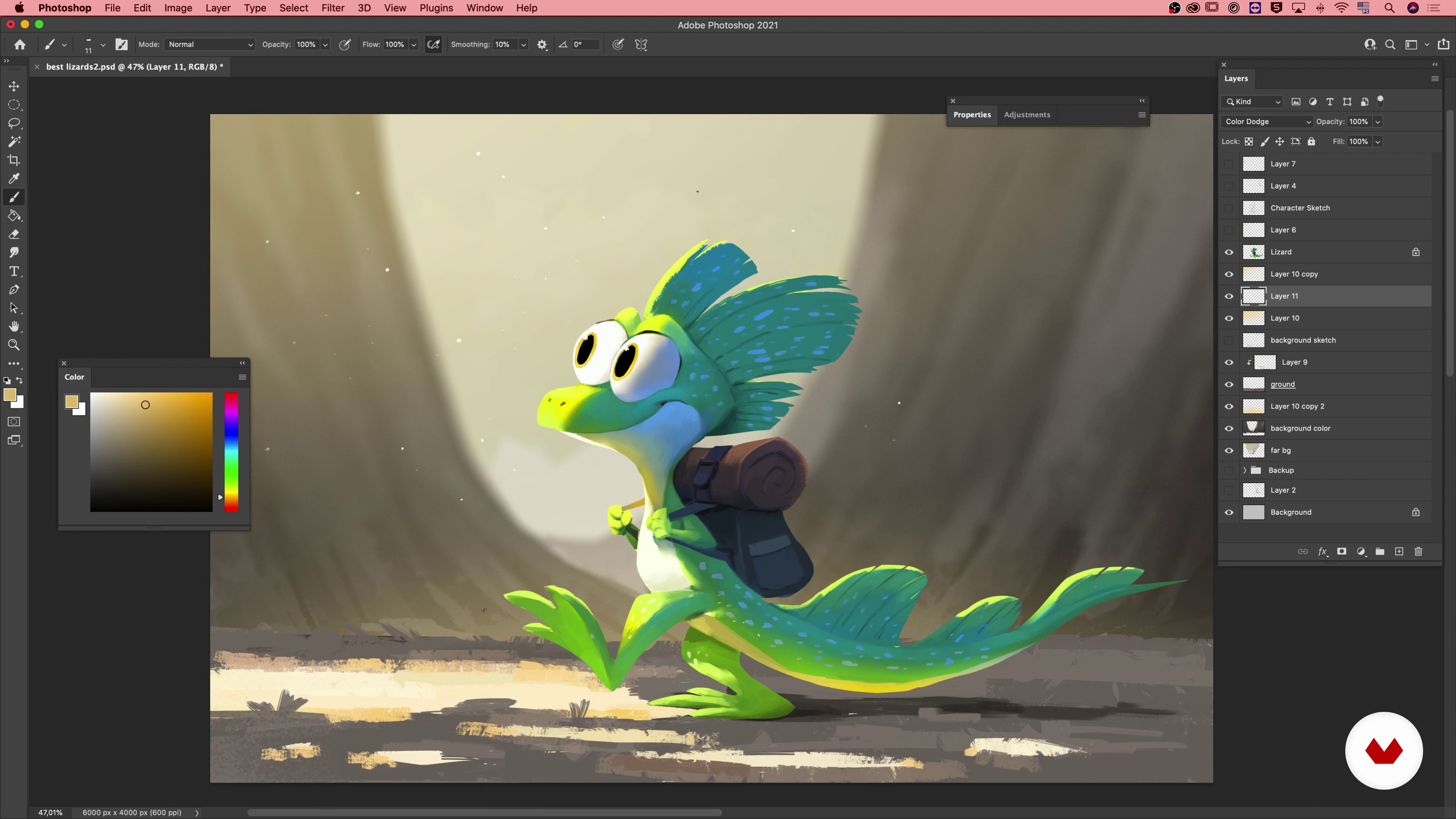1456x819 pixels.
Task: Go to Photoshop Home screen
Action: (x=20, y=45)
